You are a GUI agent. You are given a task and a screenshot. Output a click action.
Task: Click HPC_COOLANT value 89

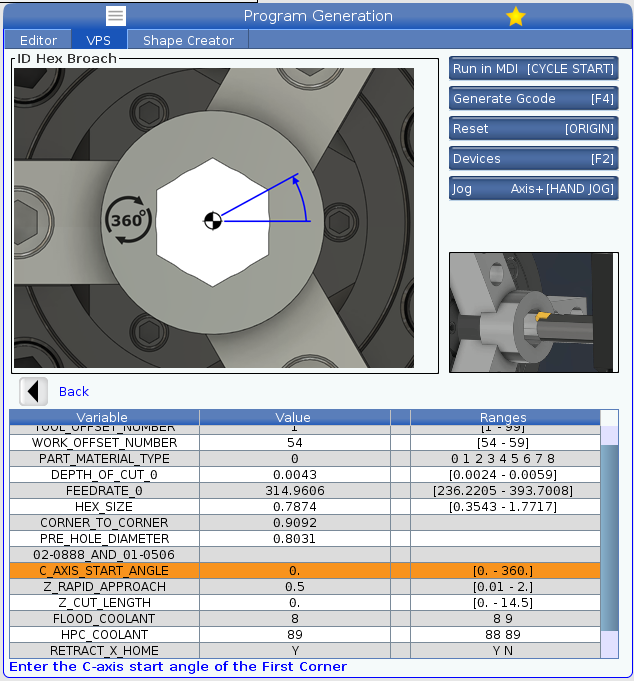pyautogui.click(x=294, y=635)
